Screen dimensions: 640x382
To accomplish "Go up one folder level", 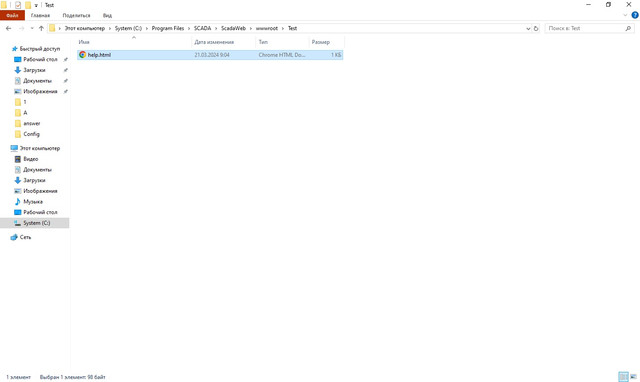I will (41, 29).
